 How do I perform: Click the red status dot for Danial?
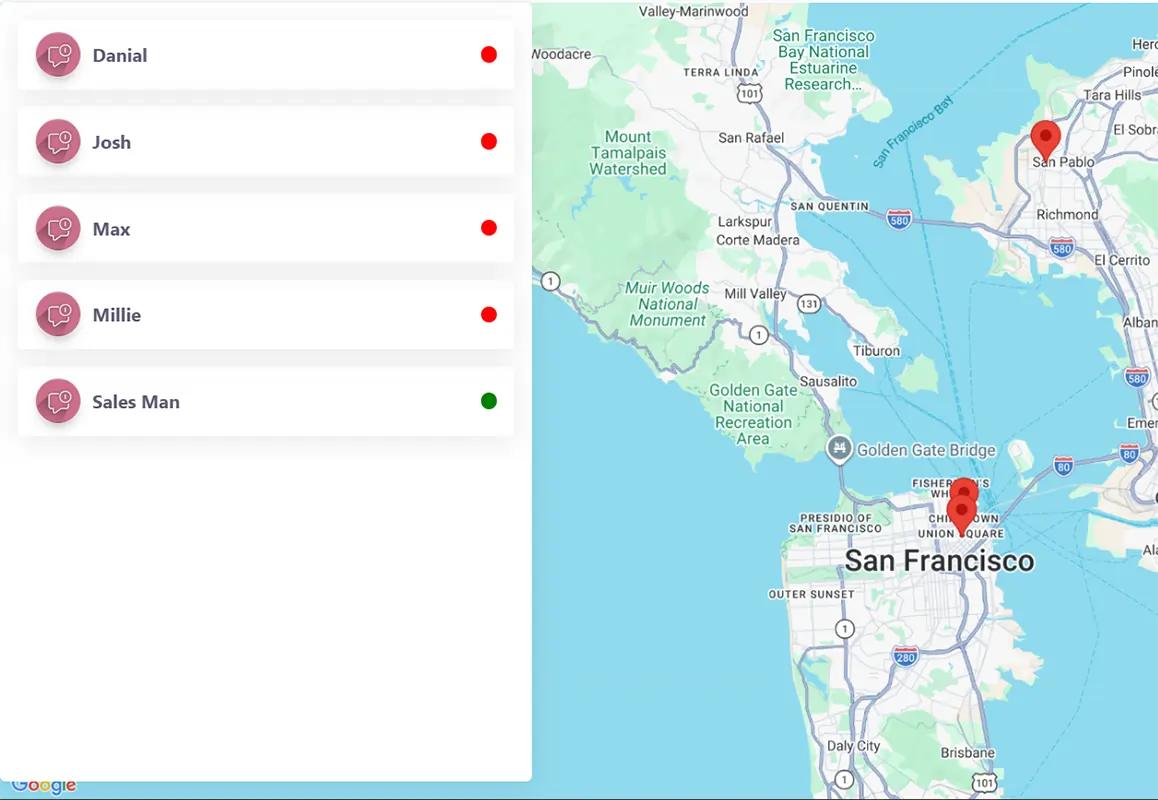[x=489, y=55]
